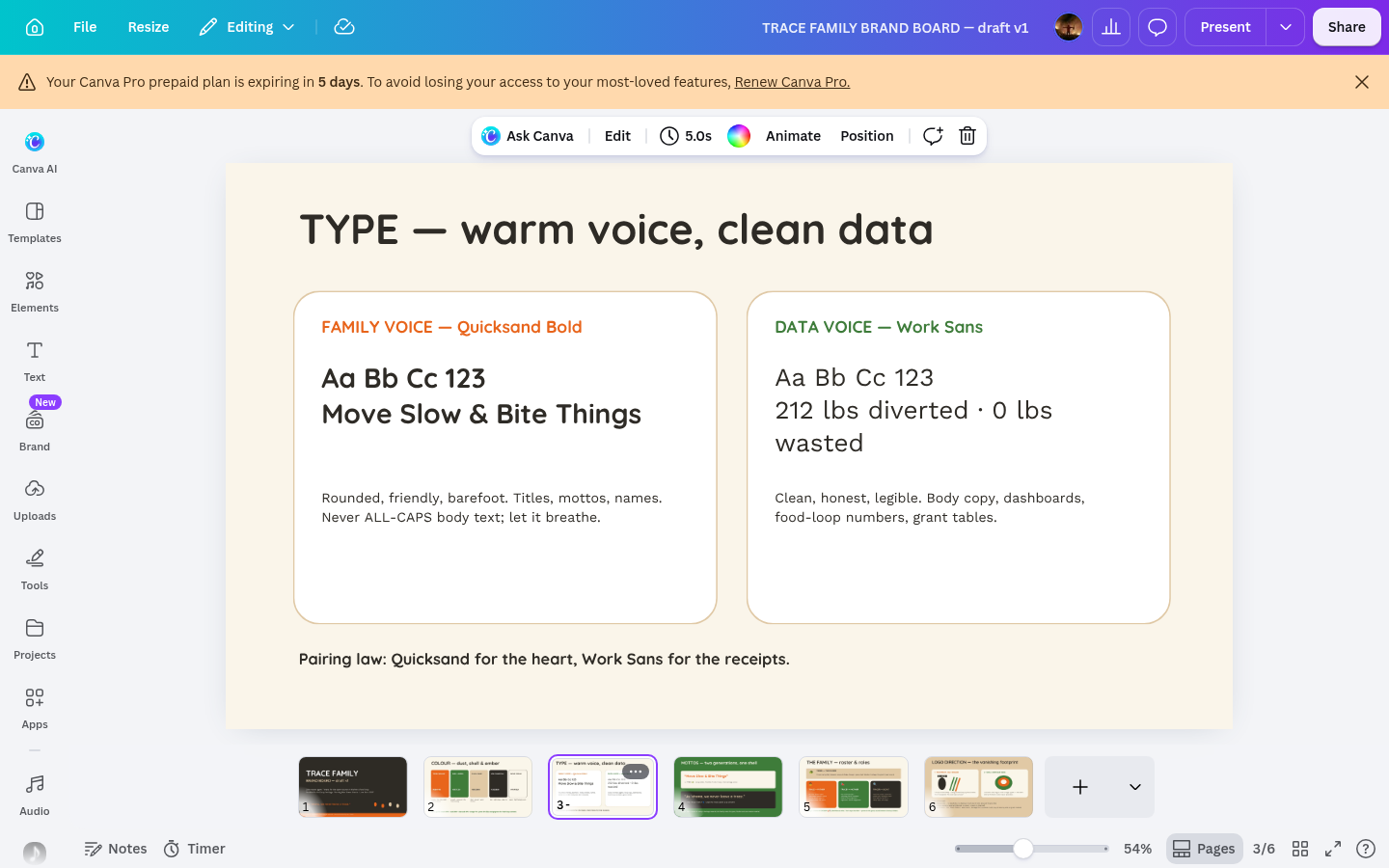This screenshot has width=1389, height=868.
Task: Adjust the zoom slider handle
Action: tap(1023, 849)
